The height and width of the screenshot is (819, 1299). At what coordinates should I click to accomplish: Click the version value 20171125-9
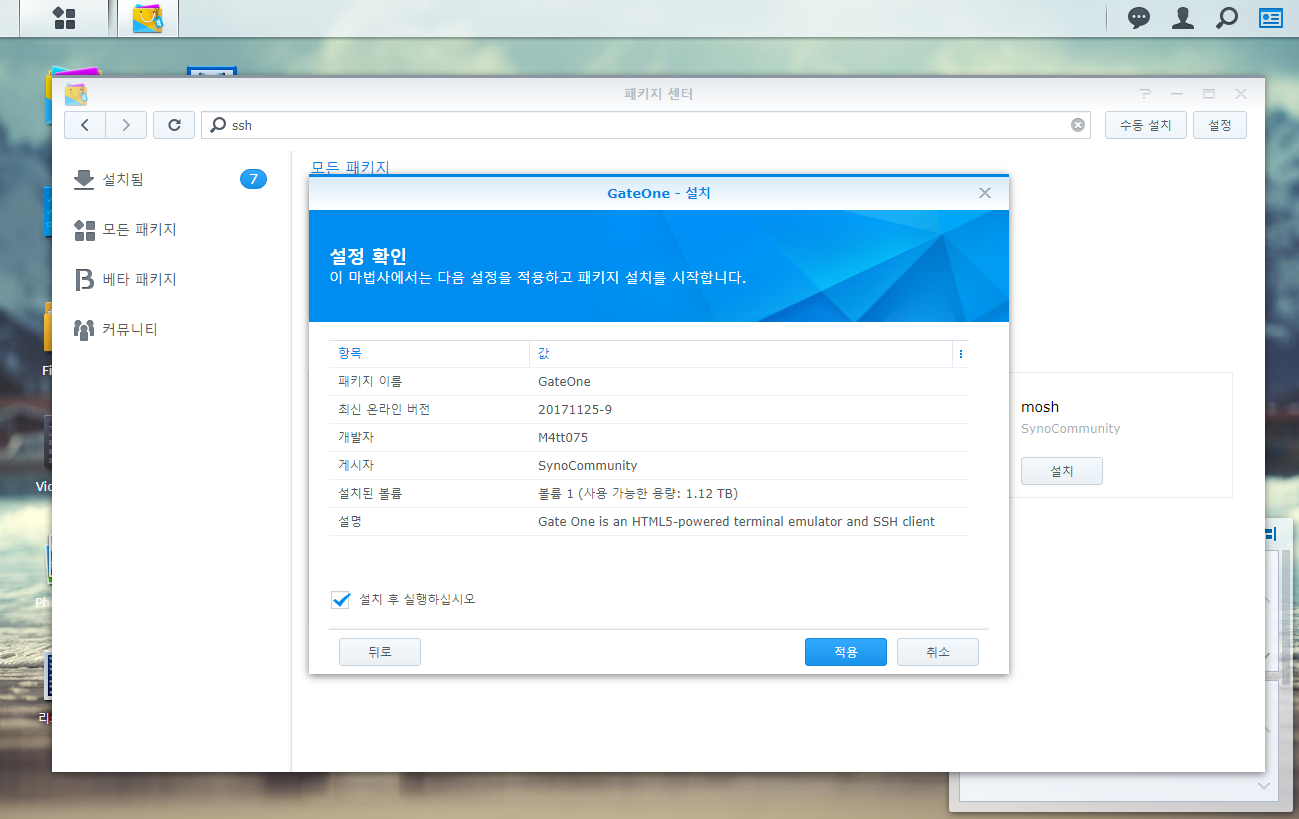point(575,410)
